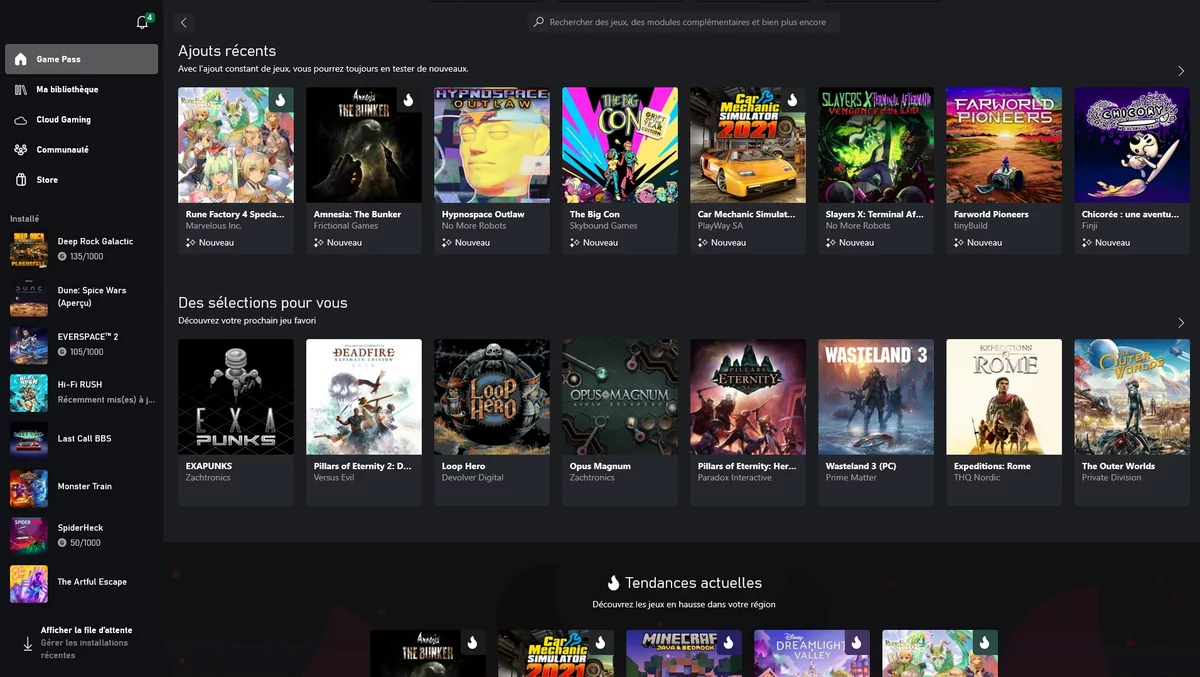Open trending Car Mechanic Simulator 2021 tile
This screenshot has width=1200, height=677.
point(556,654)
